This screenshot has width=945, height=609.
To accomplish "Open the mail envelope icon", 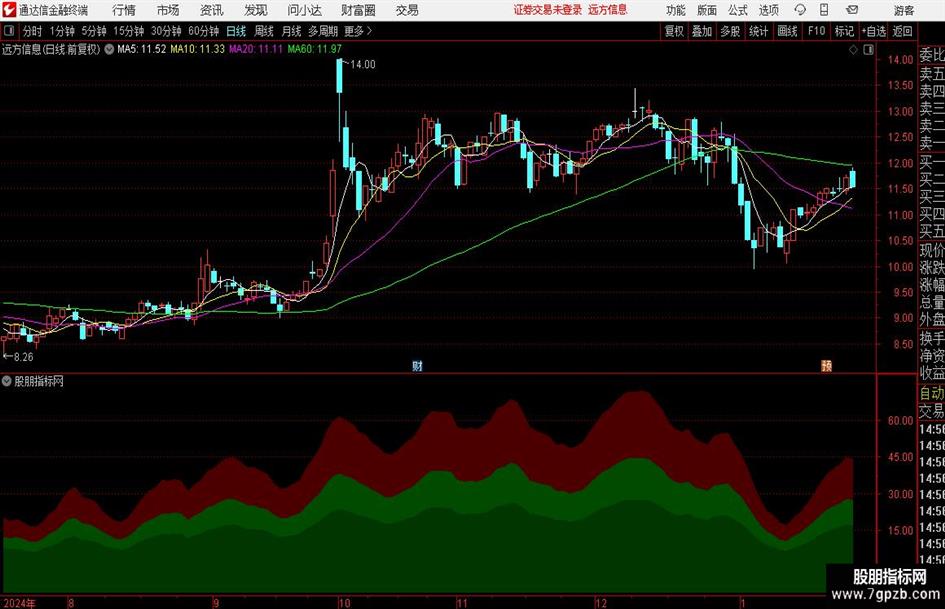I will click(852, 10).
